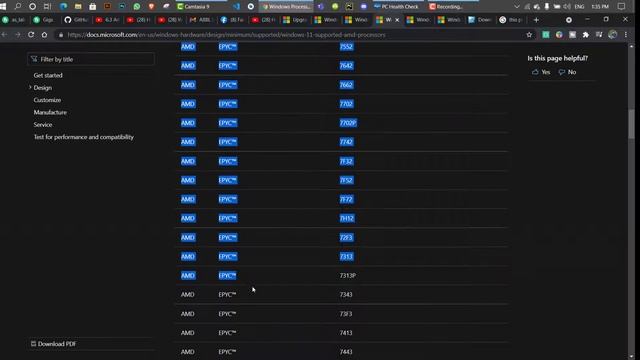Open the green extension icon in toolbar
Viewport: 640px width, 360px height.
point(546,35)
